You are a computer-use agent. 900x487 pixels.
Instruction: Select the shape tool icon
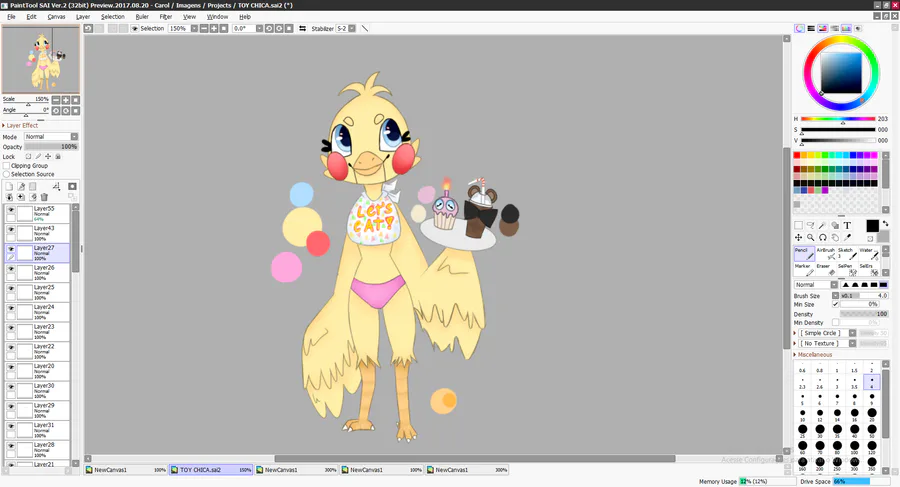coord(835,225)
